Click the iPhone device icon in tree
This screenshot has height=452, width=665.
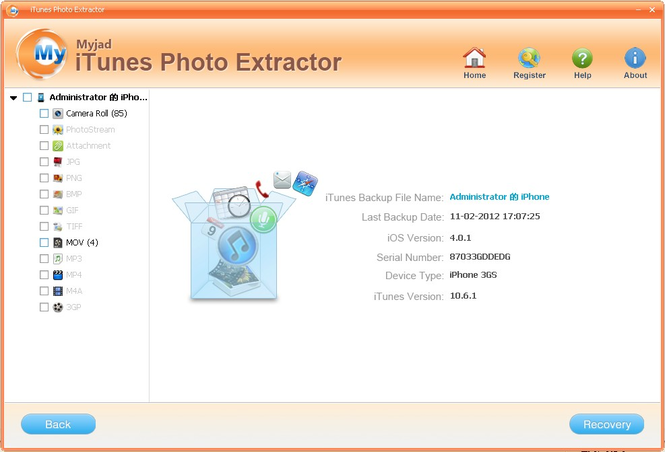click(41, 98)
